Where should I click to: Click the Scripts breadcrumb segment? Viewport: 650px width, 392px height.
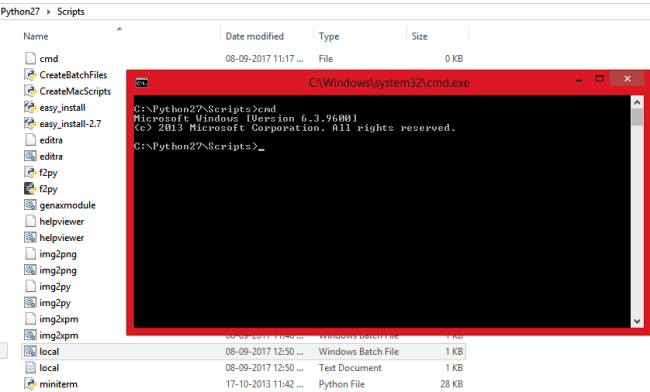click(x=70, y=12)
